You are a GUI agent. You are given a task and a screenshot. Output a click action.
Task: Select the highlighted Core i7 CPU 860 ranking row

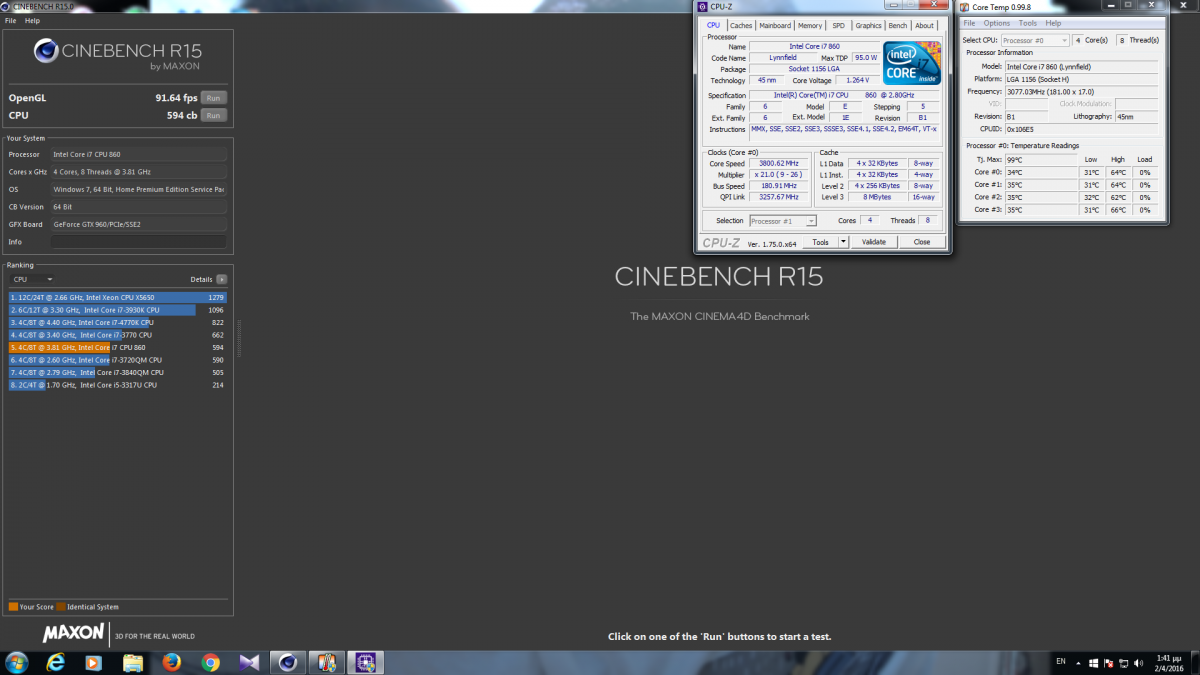[x=118, y=347]
